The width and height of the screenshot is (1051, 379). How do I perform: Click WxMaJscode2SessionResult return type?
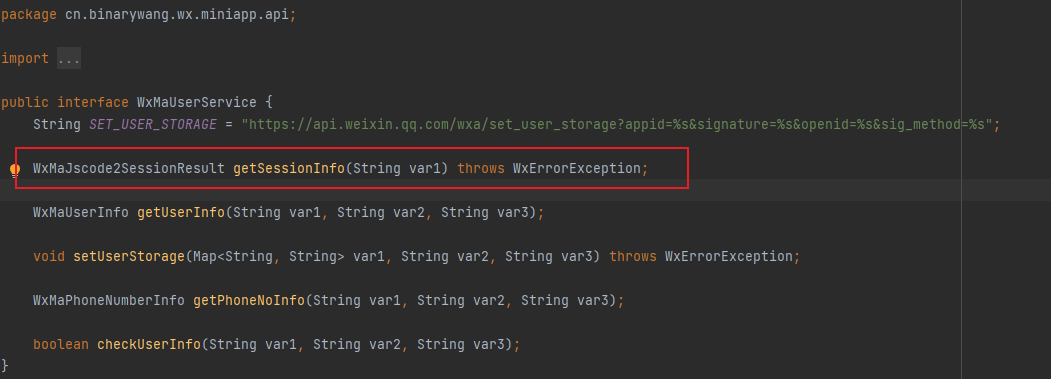tap(129, 168)
